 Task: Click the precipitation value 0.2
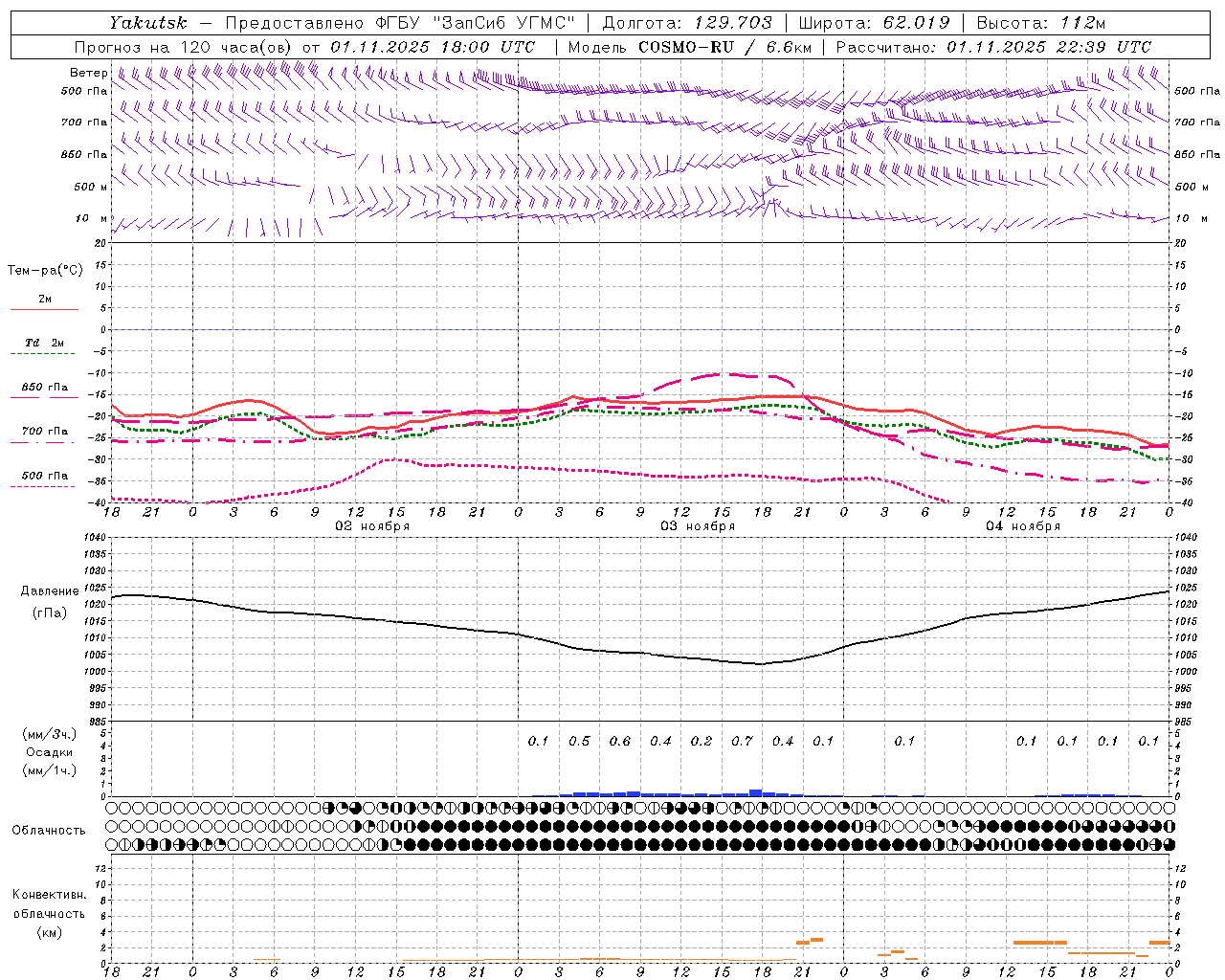702,741
